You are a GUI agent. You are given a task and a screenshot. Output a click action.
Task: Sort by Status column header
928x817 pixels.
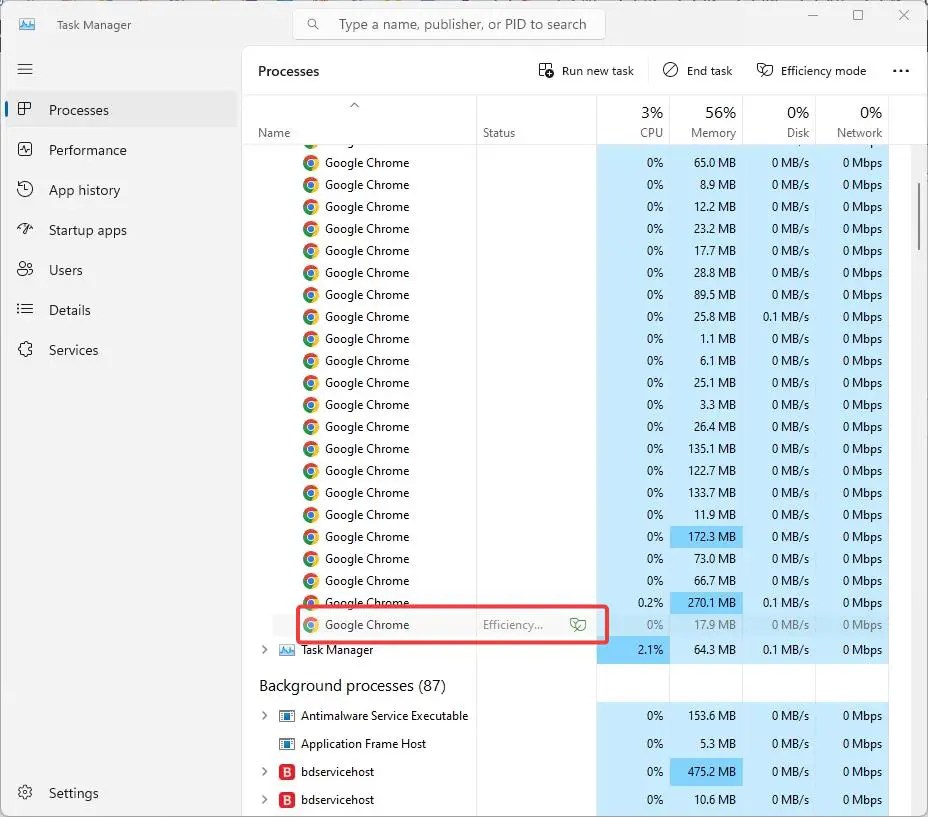[x=536, y=120]
